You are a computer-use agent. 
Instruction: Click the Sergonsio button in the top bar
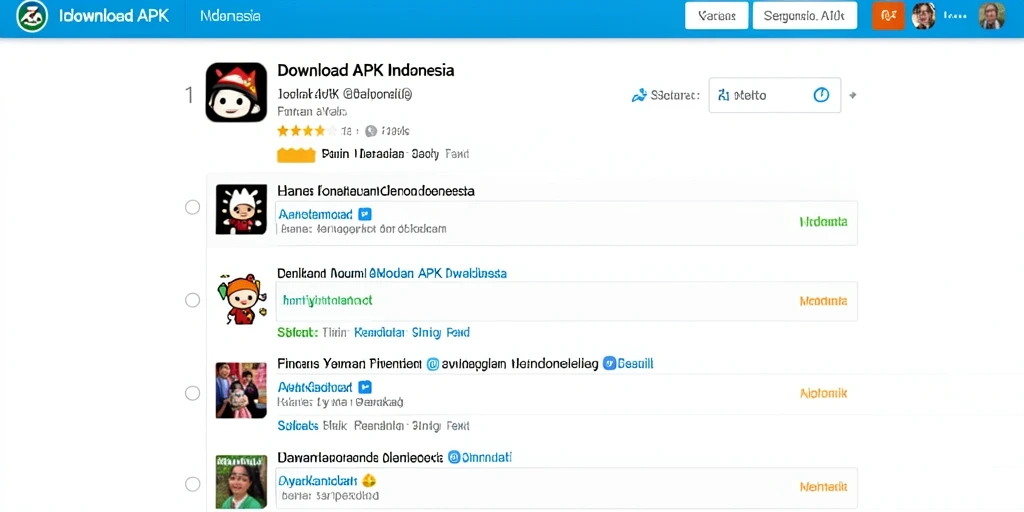[805, 16]
